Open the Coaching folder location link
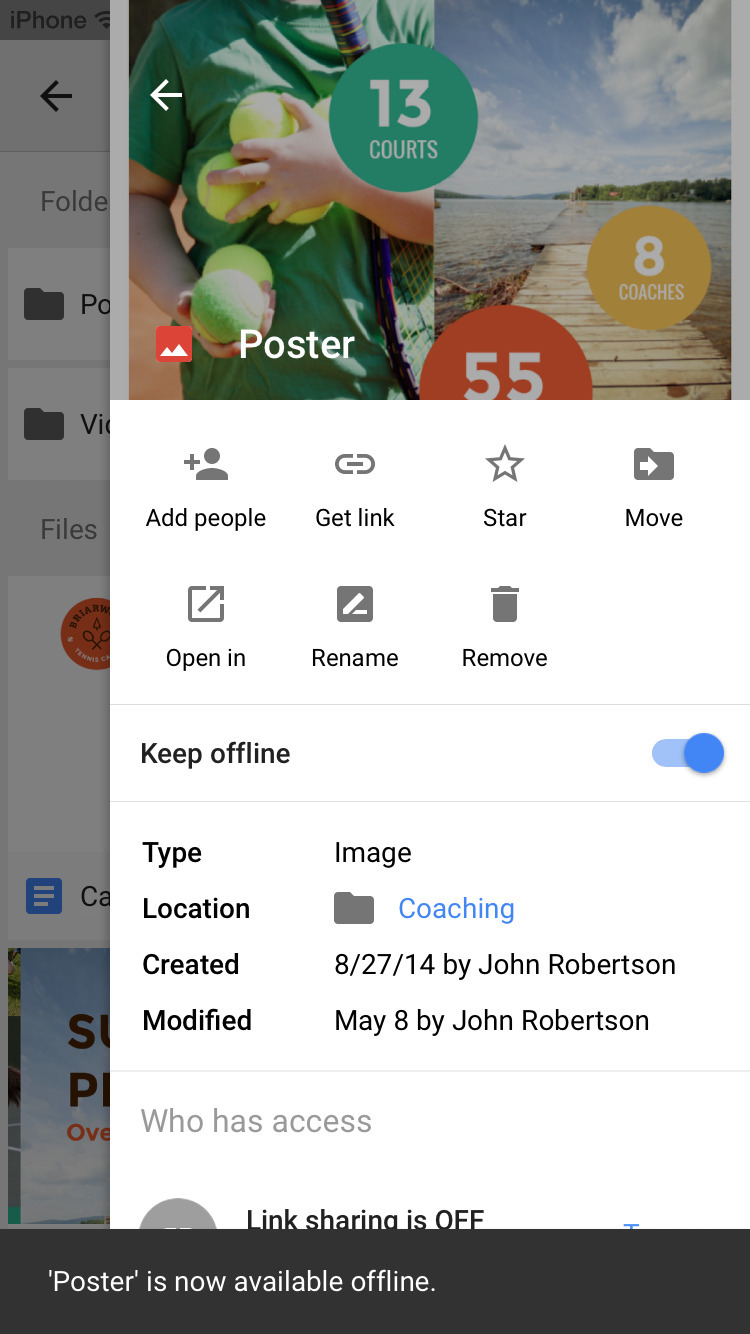Image resolution: width=750 pixels, height=1334 pixels. pyautogui.click(x=456, y=908)
